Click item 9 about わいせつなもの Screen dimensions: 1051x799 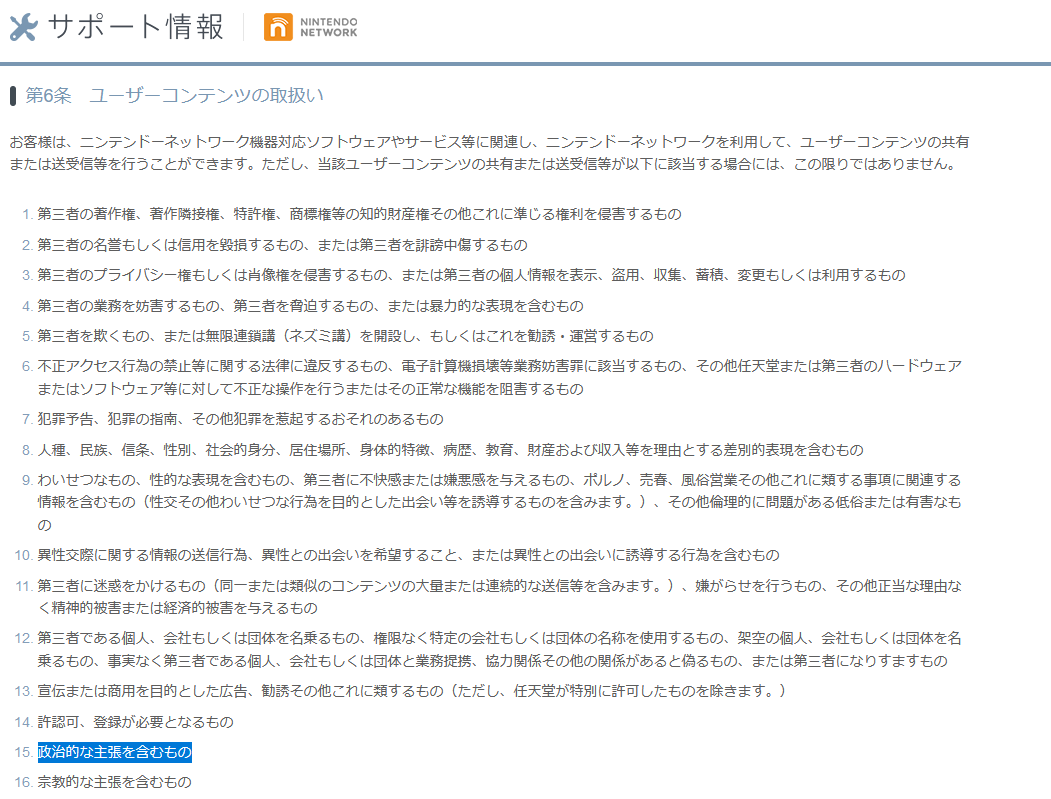tap(499, 503)
